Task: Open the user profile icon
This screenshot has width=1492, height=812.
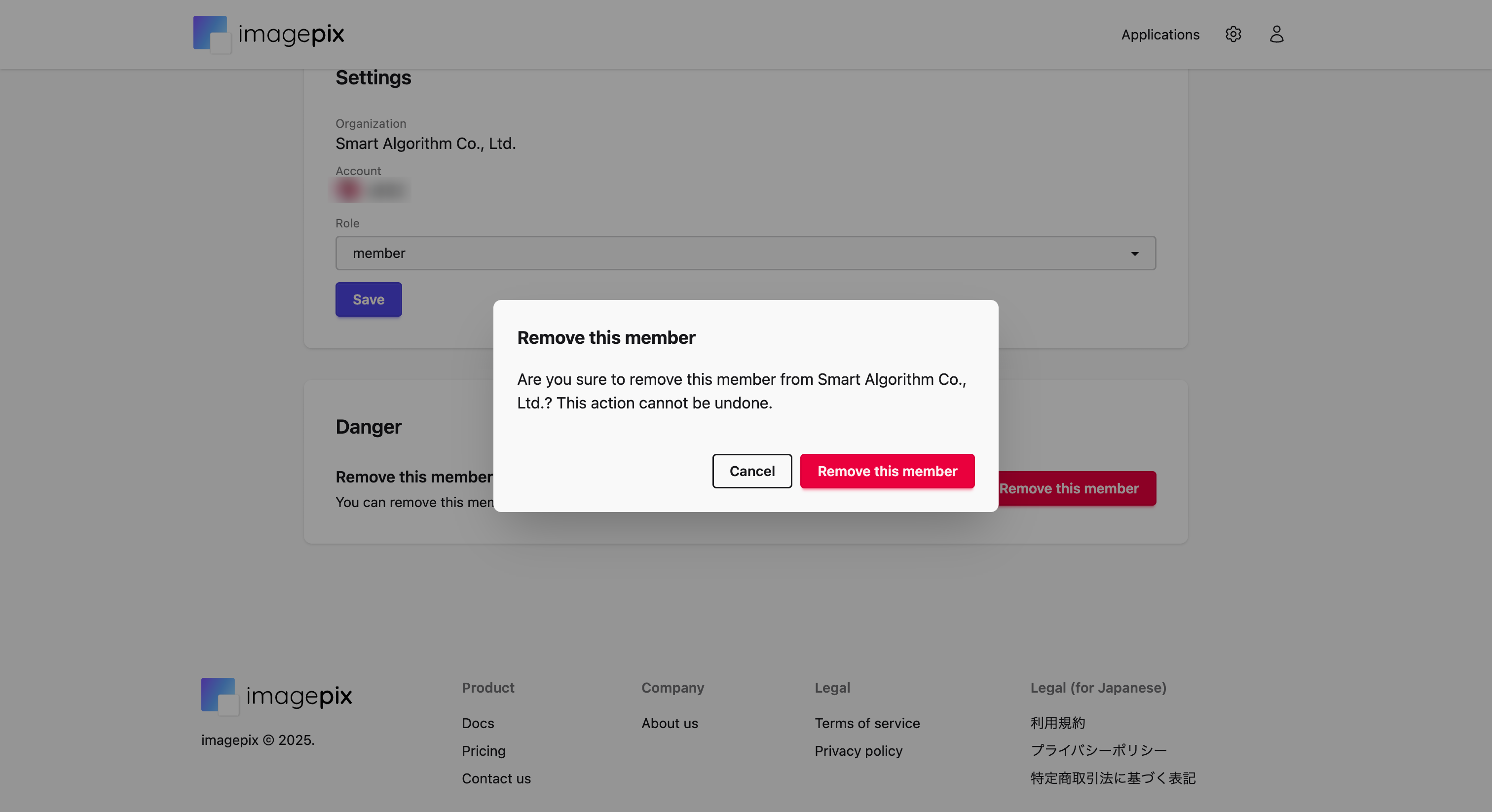Action: click(x=1276, y=34)
